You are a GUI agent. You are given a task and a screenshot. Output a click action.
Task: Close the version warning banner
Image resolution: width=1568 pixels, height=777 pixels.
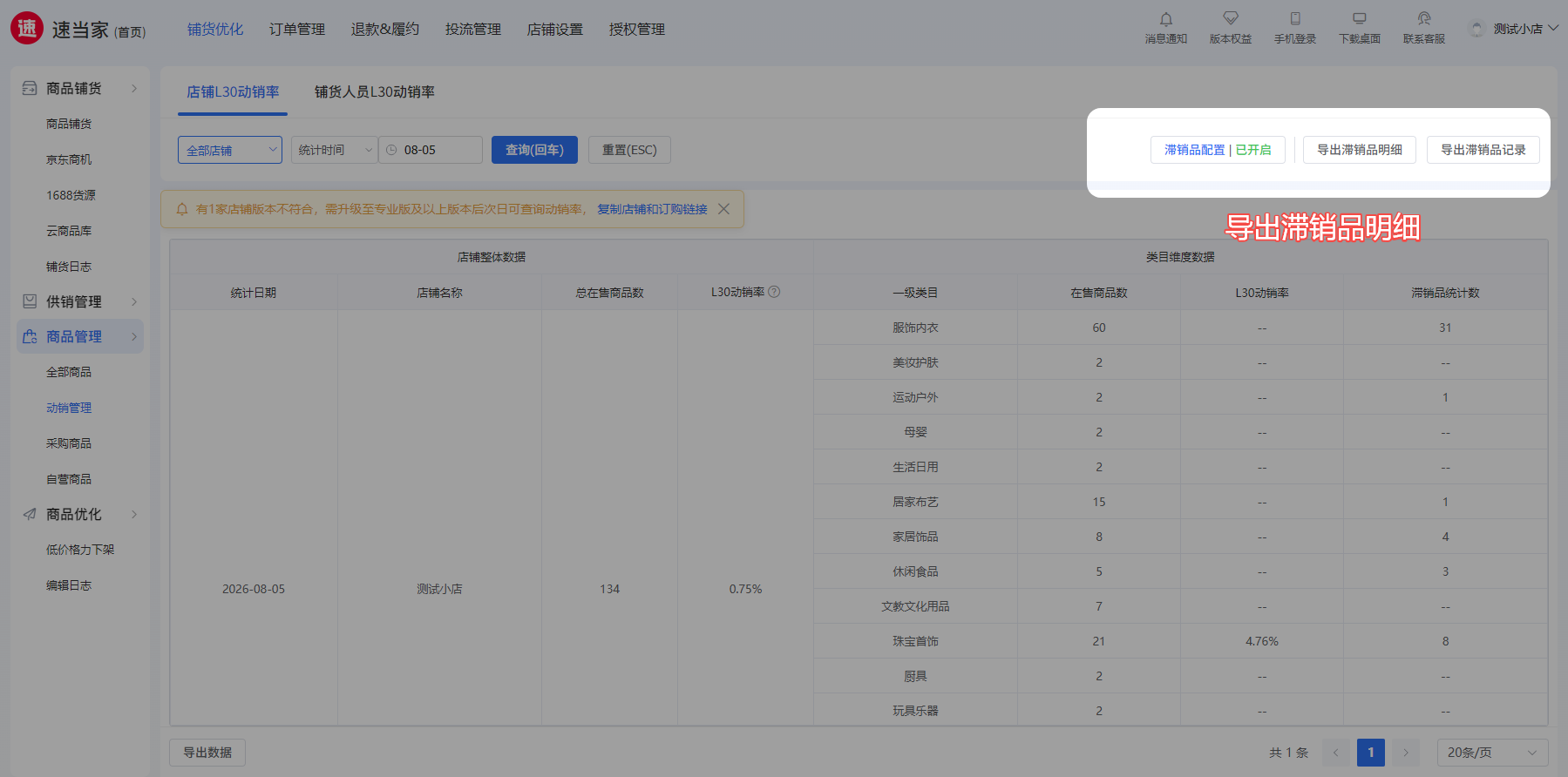[723, 209]
